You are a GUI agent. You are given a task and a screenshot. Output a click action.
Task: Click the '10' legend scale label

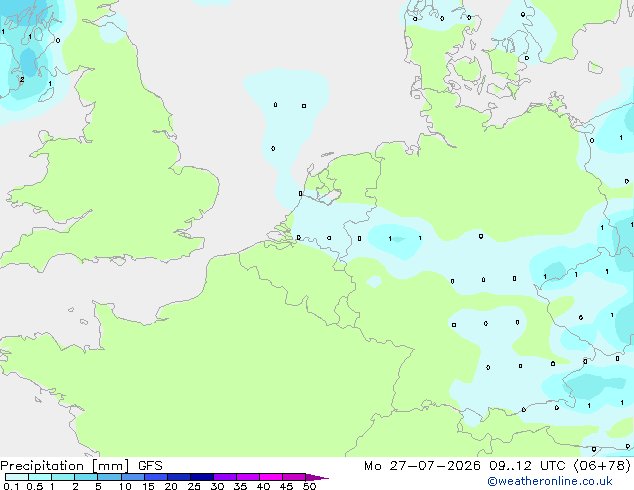point(125,486)
